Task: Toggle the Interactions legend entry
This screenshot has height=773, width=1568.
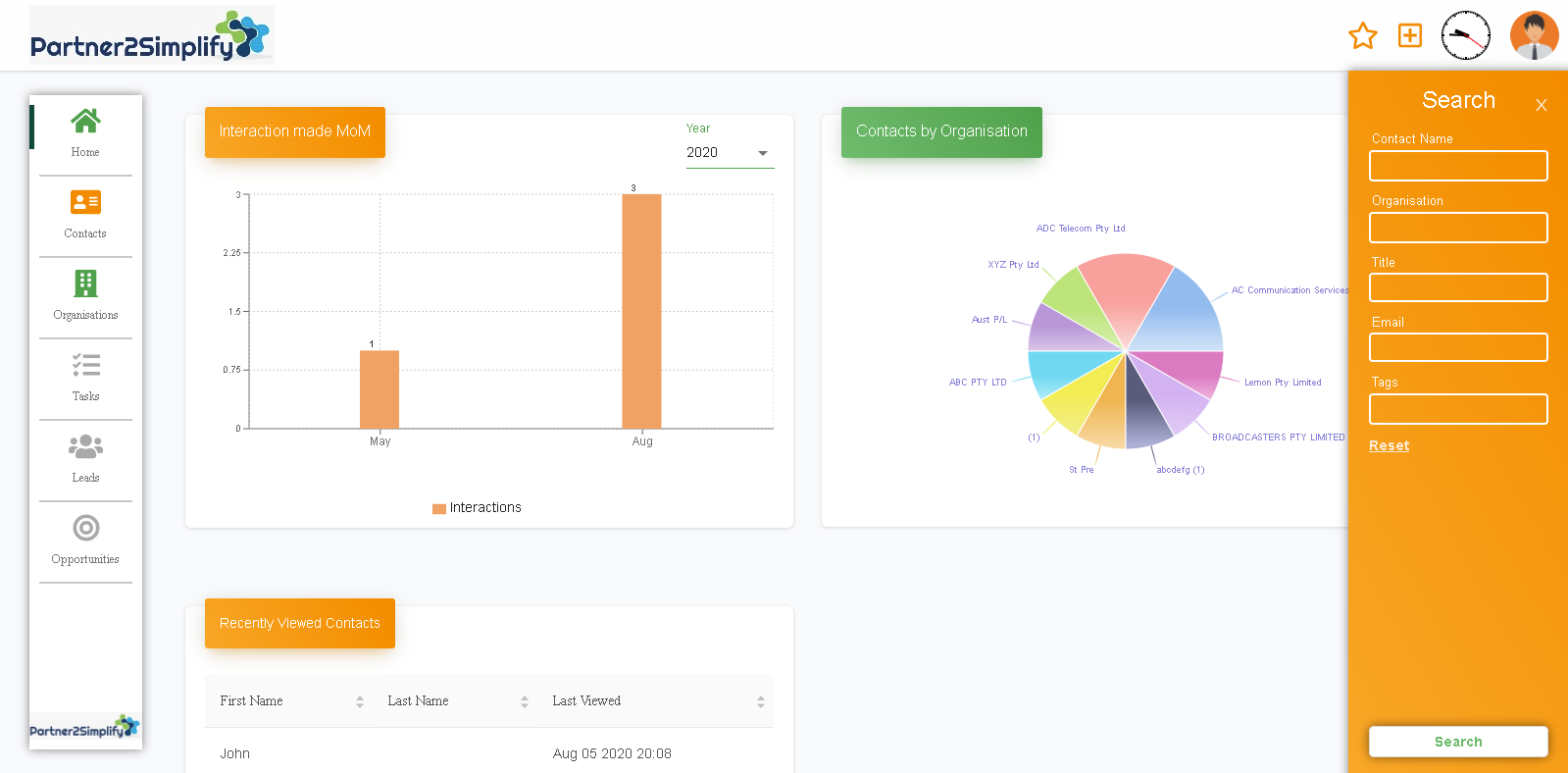Action: tap(477, 508)
